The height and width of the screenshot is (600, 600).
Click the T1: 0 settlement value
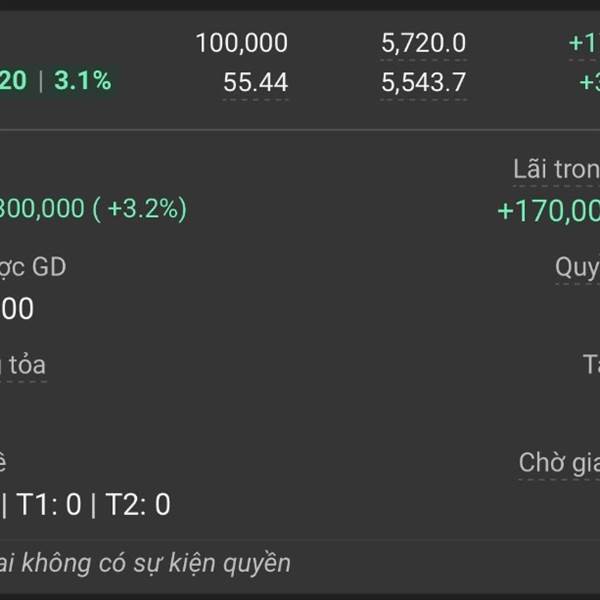pyautogui.click(x=49, y=504)
